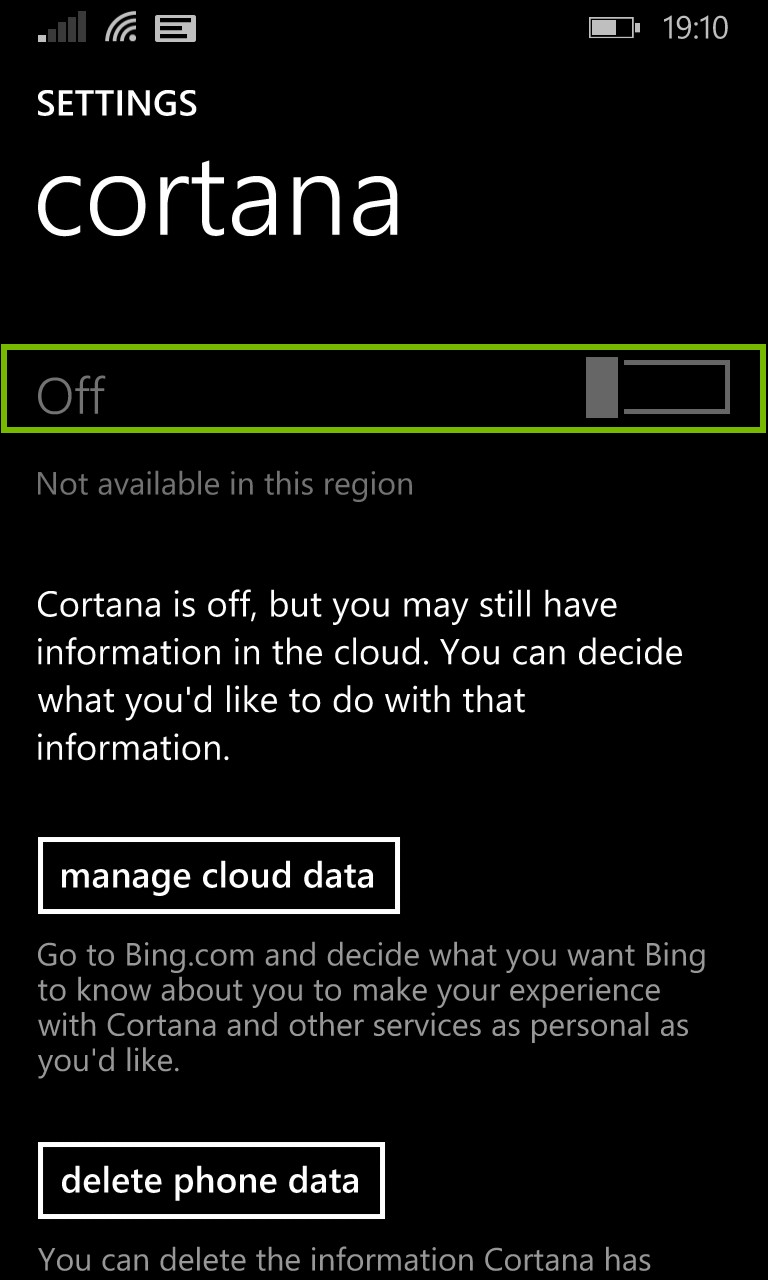Open the SETTINGS header
Viewport: 768px width, 1280px height.
[116, 103]
